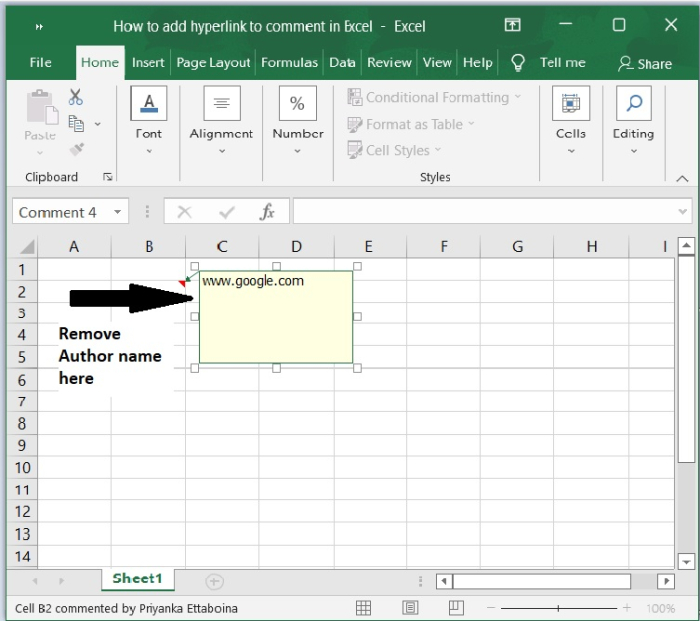Click the Tell me search text
The image size is (700, 621).
pyautogui.click(x=562, y=63)
